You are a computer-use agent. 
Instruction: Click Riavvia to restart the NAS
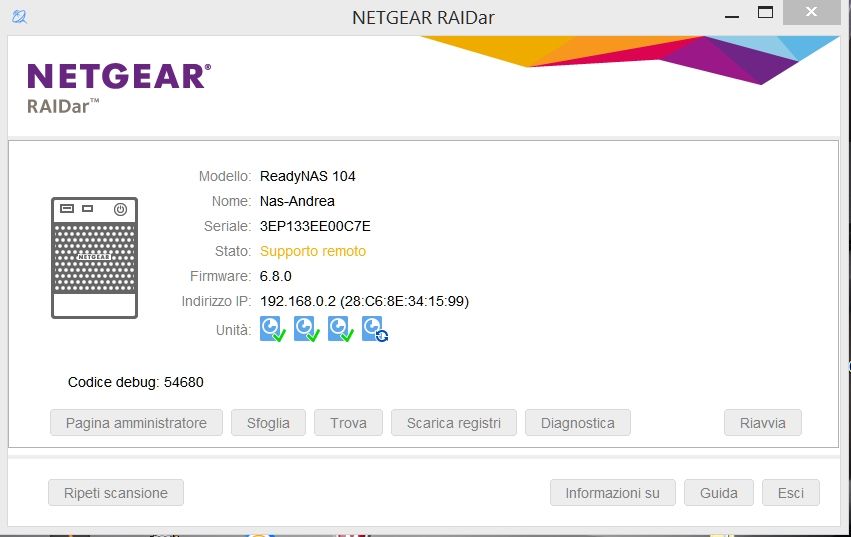[763, 423]
